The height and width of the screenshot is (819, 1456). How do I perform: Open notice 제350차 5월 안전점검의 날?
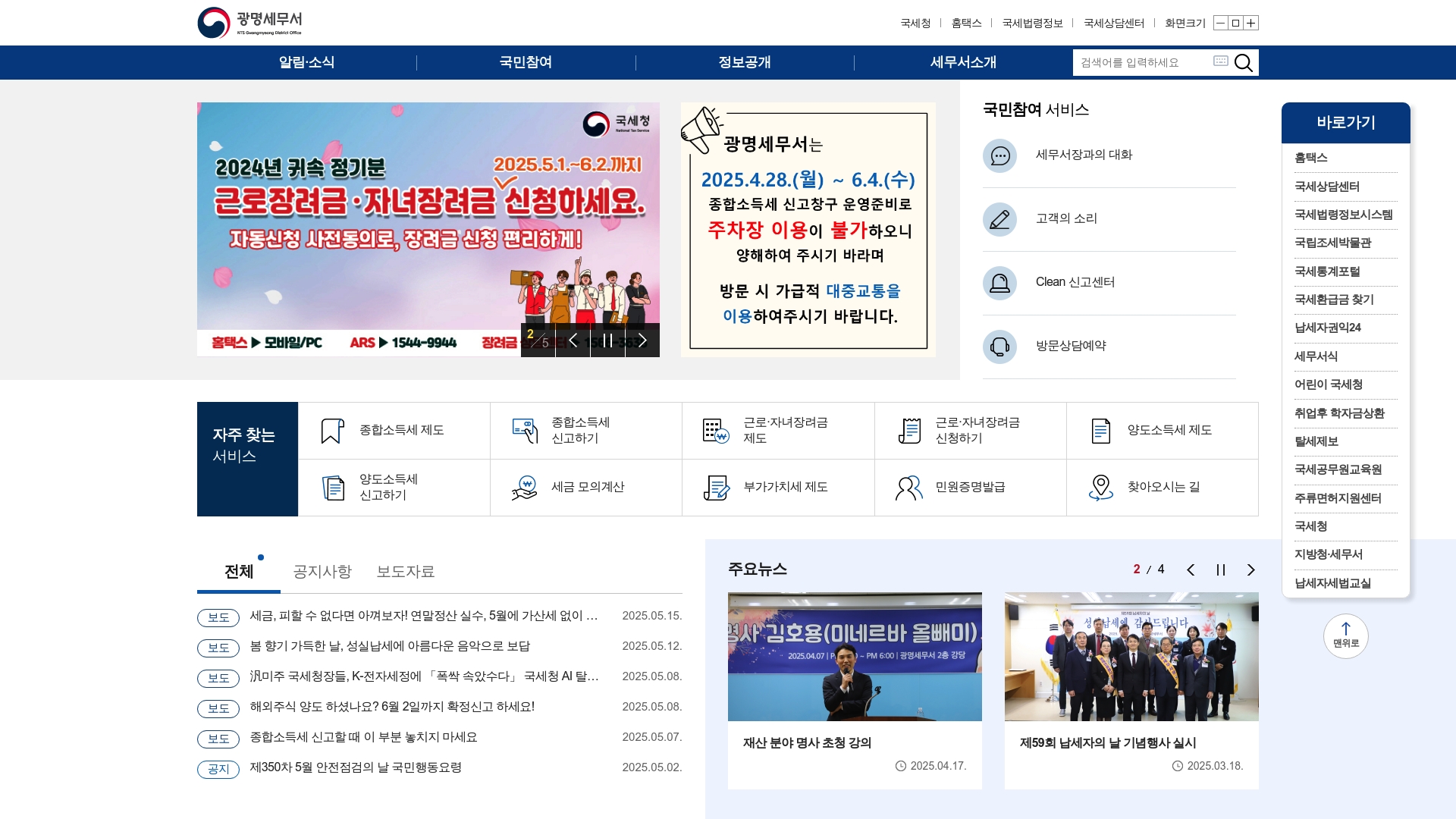[x=356, y=767]
